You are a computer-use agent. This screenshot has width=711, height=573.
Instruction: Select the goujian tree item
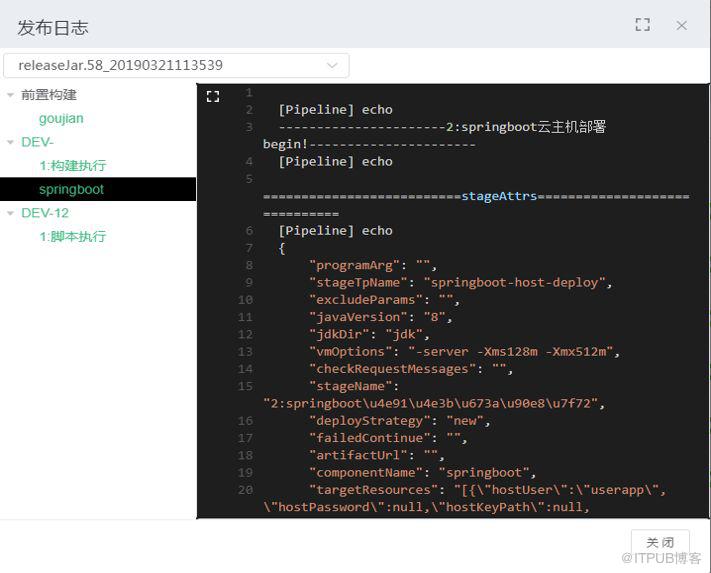[x=61, y=119]
